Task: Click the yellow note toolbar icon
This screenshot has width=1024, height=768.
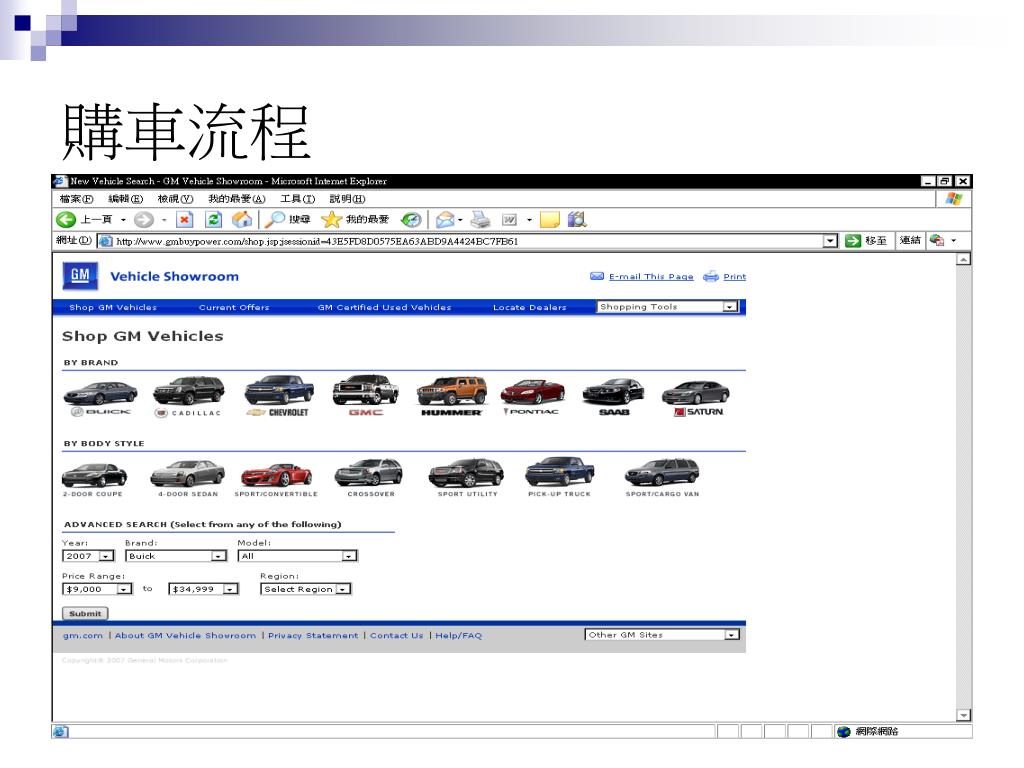Action: point(550,220)
